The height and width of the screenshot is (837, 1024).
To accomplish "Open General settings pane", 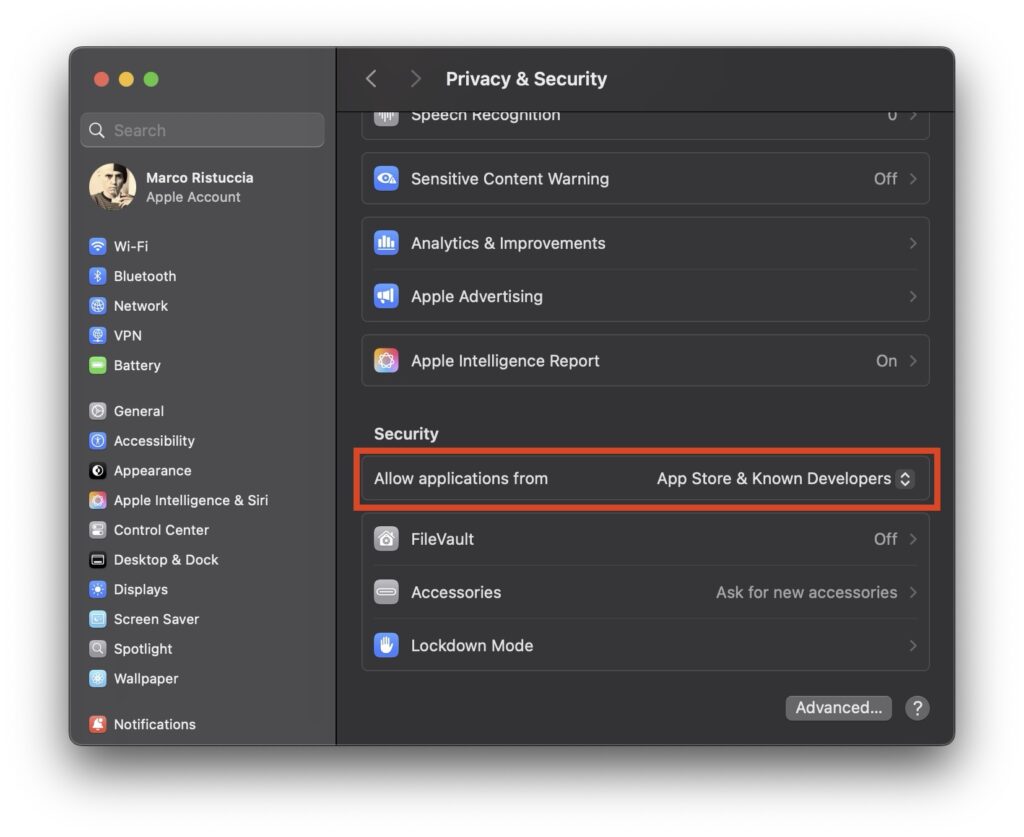I will 138,411.
